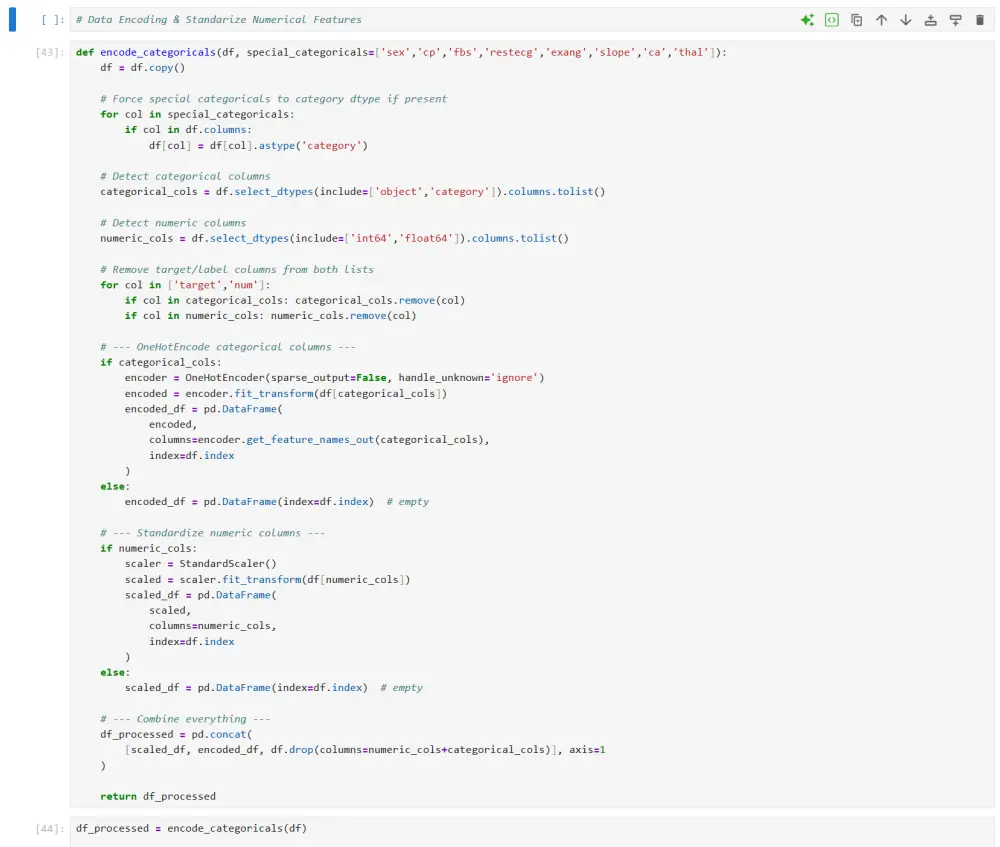Insert a new cell below
This screenshot has height=847, width=1000.
click(956, 18)
